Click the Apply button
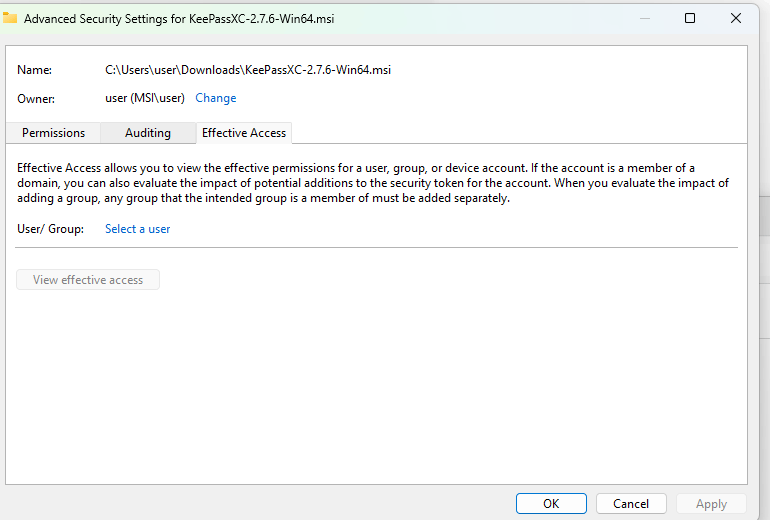The width and height of the screenshot is (770, 520). (711, 504)
